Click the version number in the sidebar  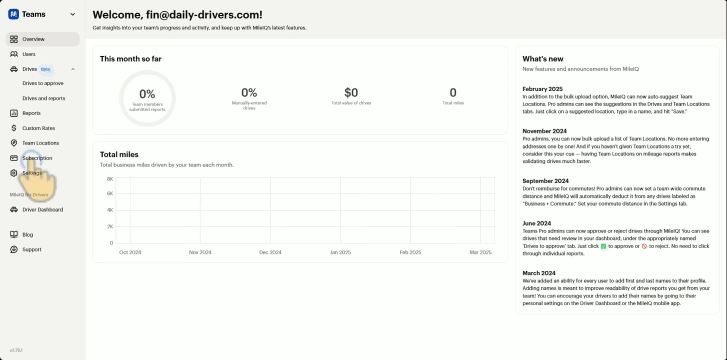(16, 351)
